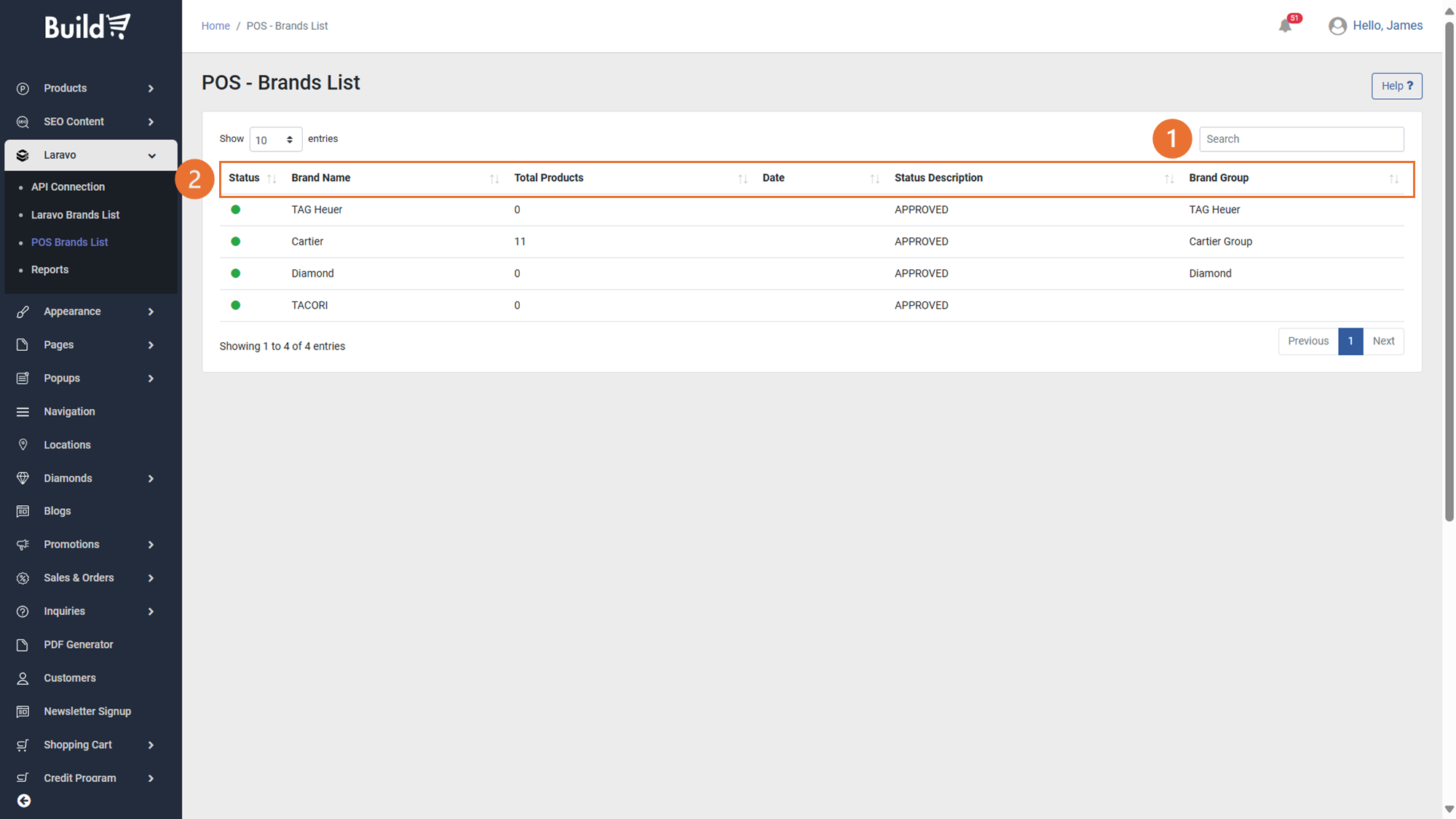
Task: Open Laravo Brands List menu item
Action: [75, 215]
